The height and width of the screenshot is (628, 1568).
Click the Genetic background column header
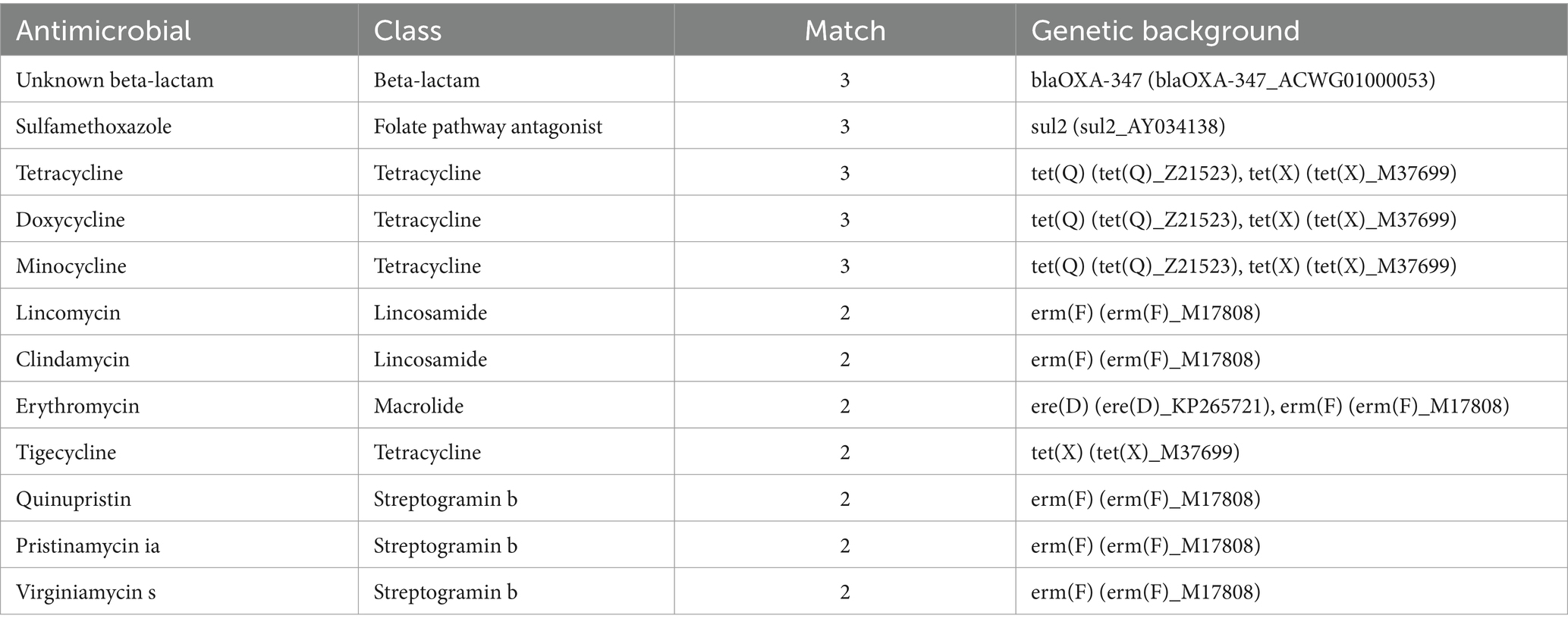[1165, 30]
